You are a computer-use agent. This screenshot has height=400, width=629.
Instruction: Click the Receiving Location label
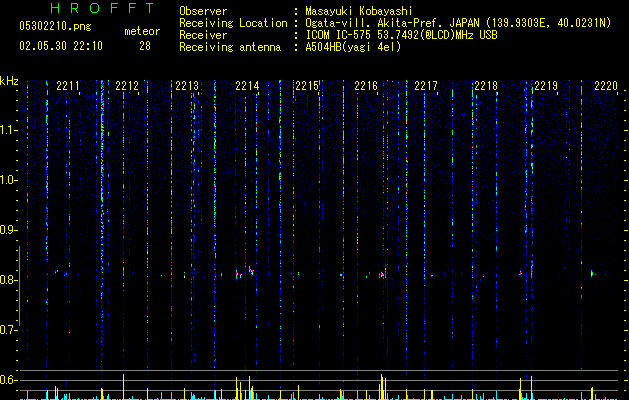pos(233,23)
